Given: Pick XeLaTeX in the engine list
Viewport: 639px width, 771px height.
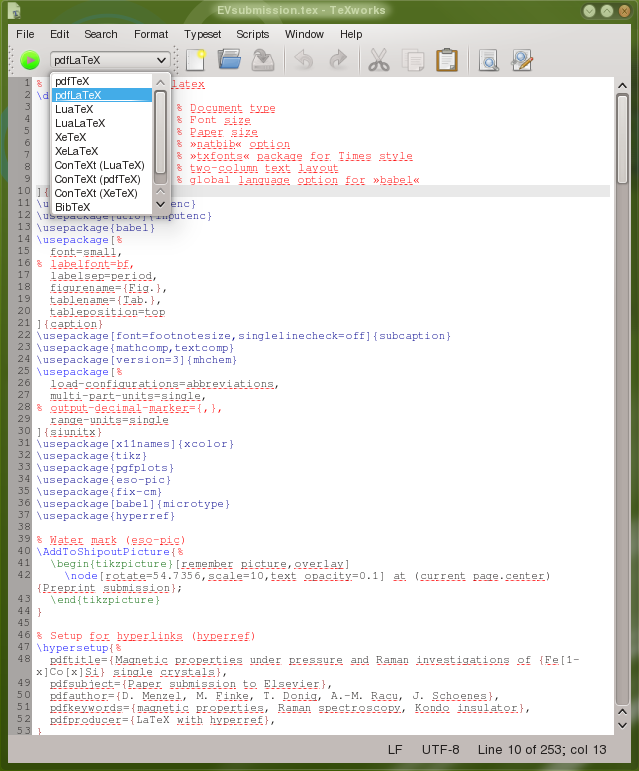Looking at the screenshot, I should pyautogui.click(x=102, y=151).
